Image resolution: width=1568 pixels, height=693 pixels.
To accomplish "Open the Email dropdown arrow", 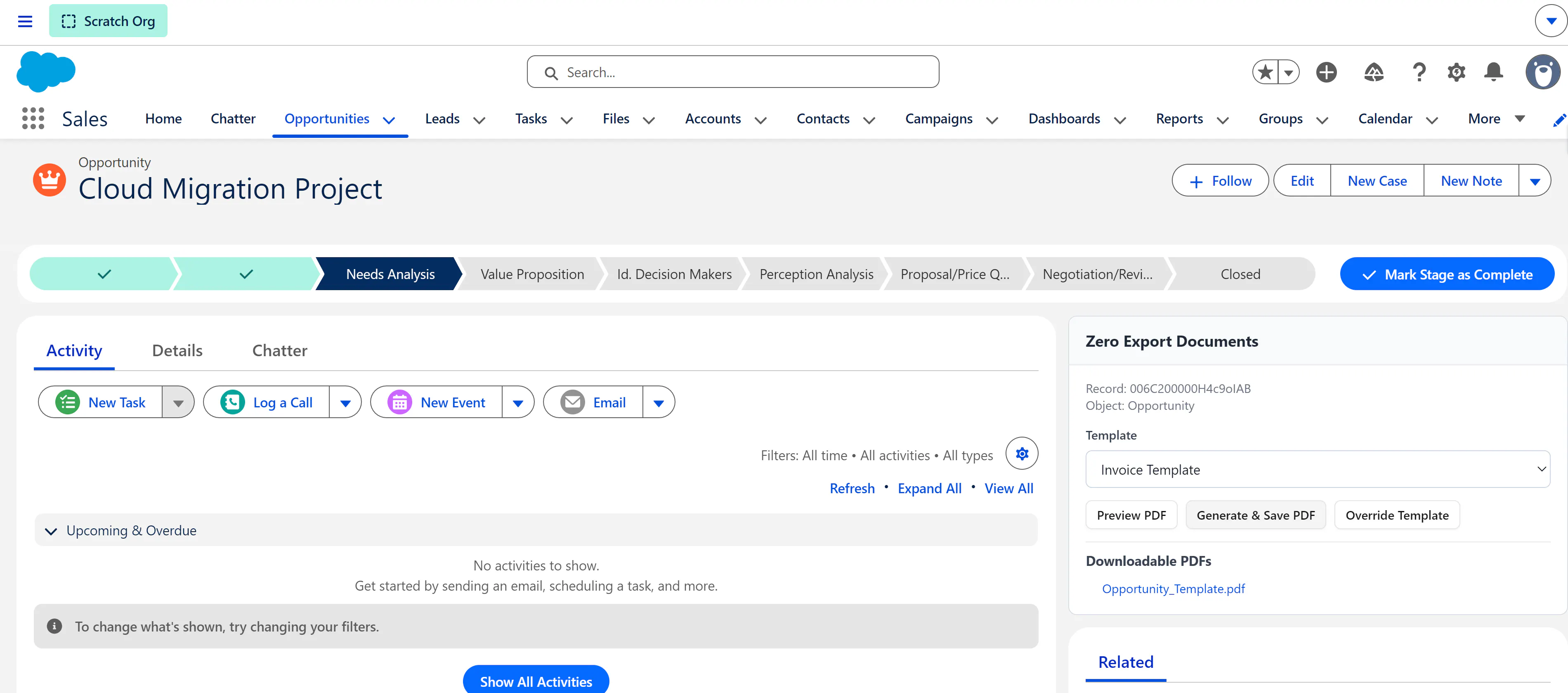I will click(659, 402).
